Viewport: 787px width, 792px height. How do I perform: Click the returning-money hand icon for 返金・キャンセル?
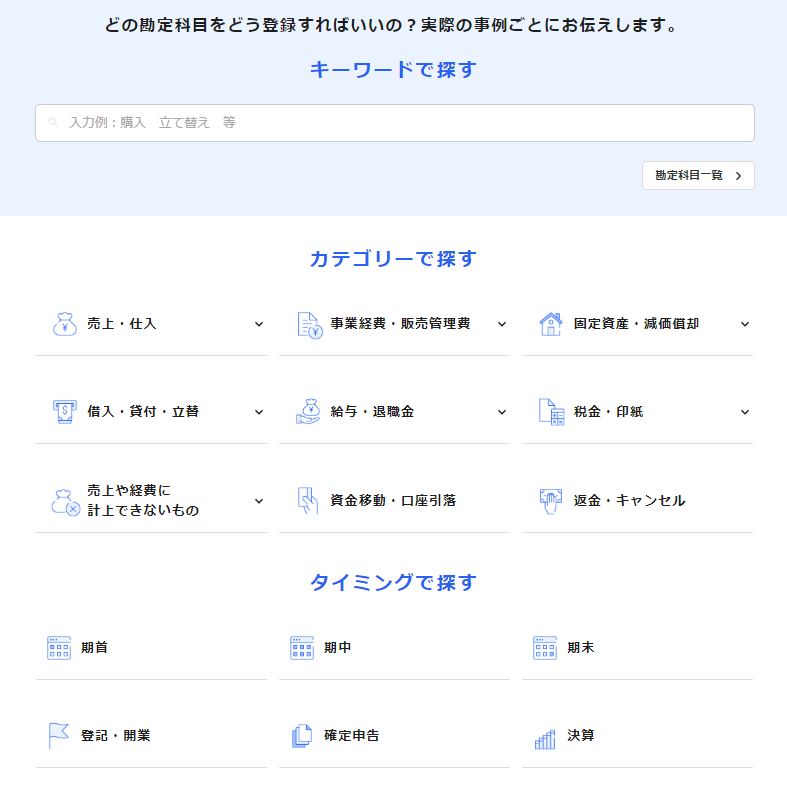(x=551, y=501)
